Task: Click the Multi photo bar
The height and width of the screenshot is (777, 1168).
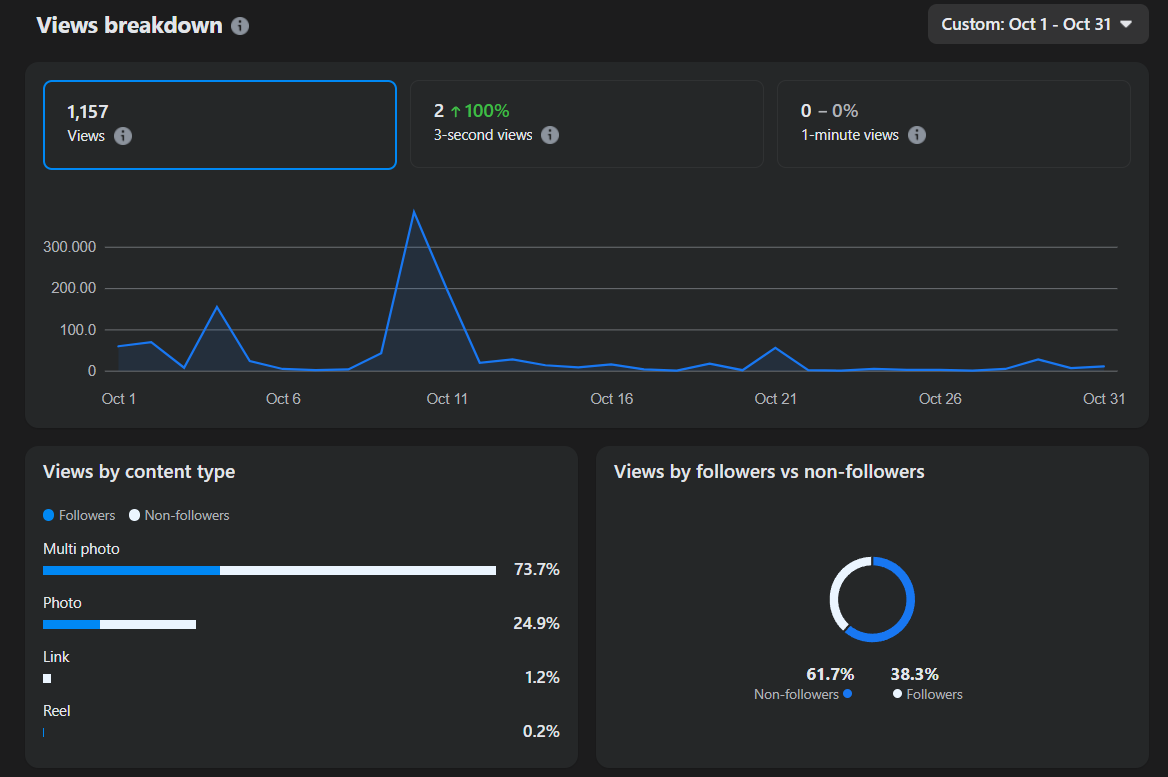Action: [x=269, y=570]
